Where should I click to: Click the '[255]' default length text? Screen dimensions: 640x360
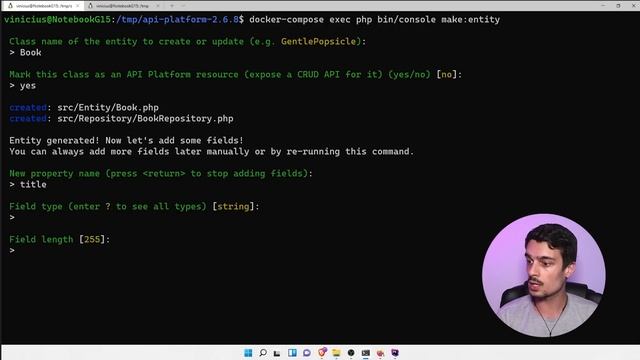click(x=92, y=239)
